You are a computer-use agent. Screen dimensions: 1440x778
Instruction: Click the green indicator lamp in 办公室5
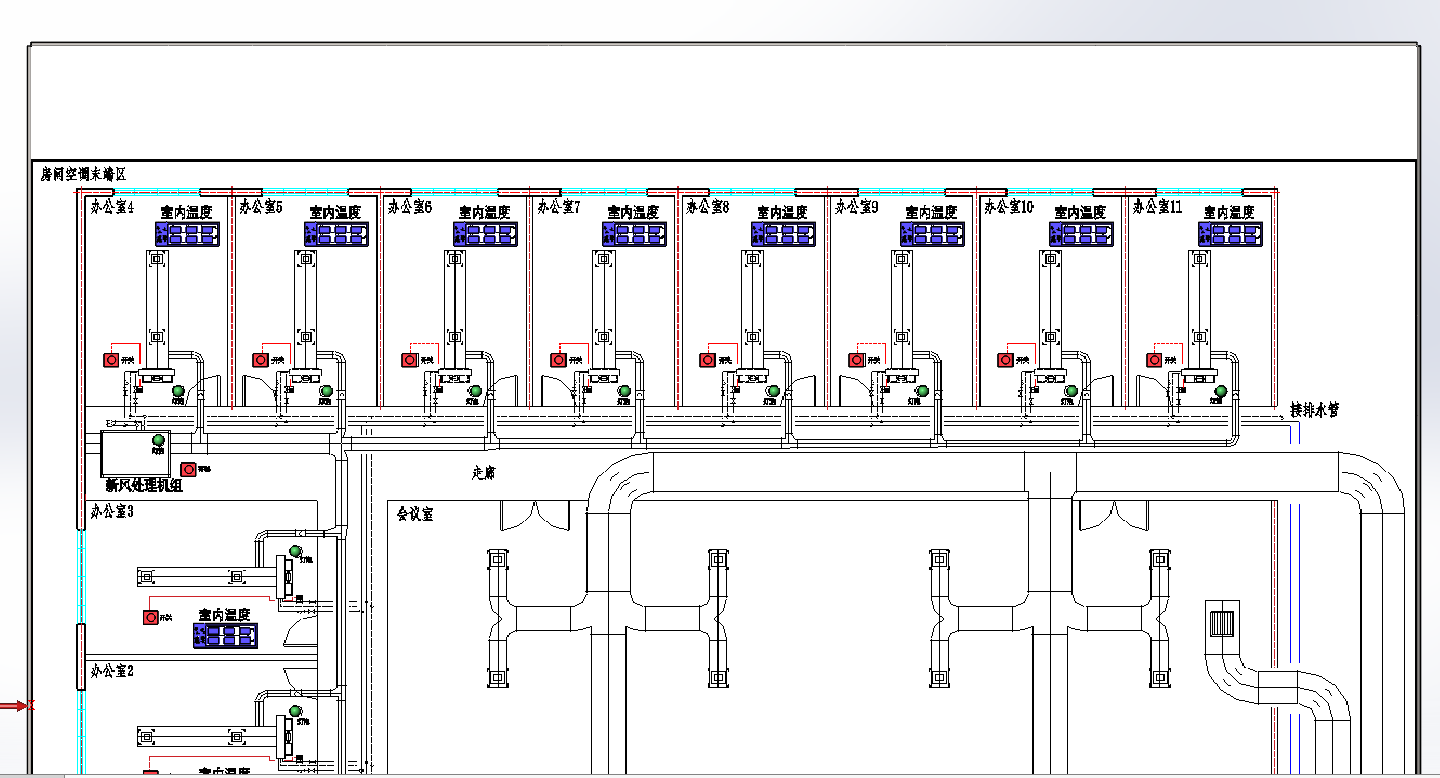(326, 391)
